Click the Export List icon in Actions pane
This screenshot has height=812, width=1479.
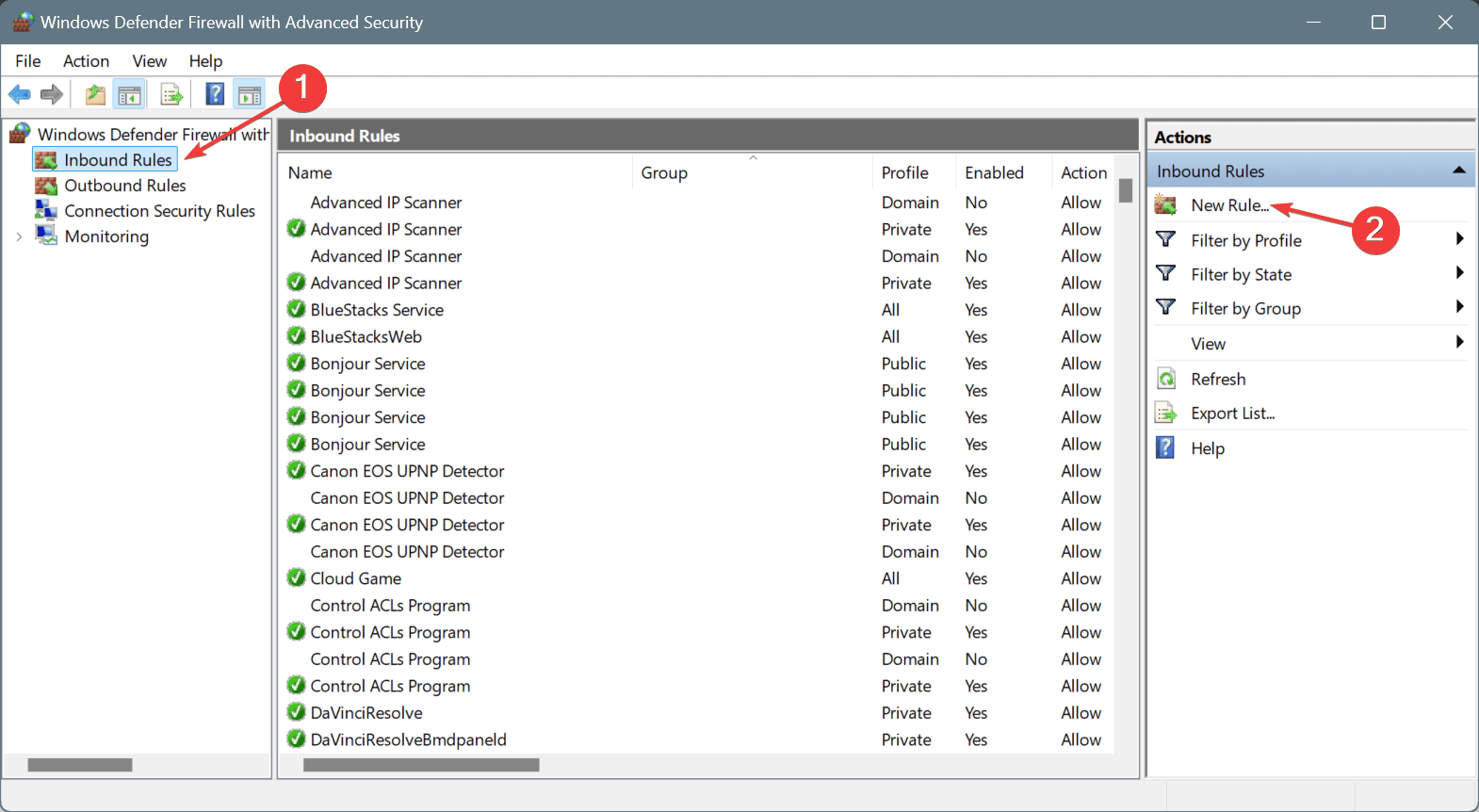1166,413
